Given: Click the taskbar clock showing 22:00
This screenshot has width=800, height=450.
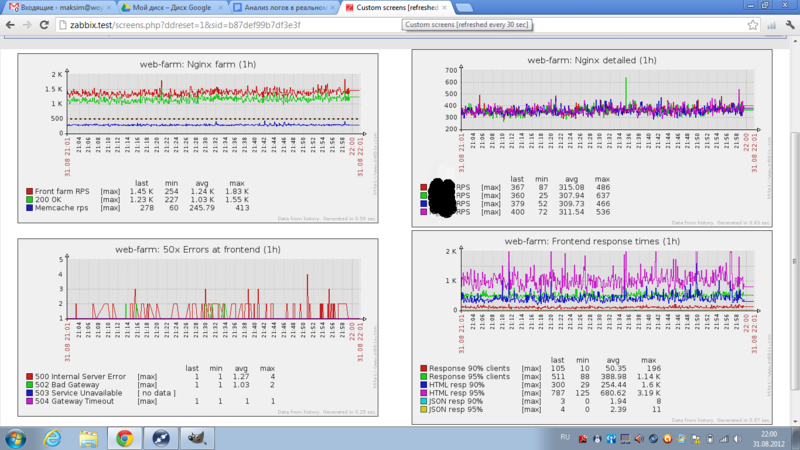Looking at the screenshot, I should [x=768, y=439].
